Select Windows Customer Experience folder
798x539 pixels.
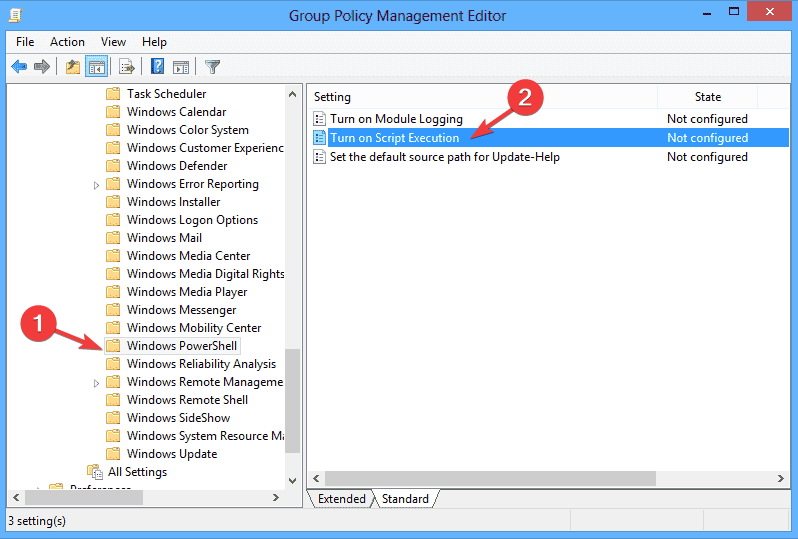coord(205,148)
